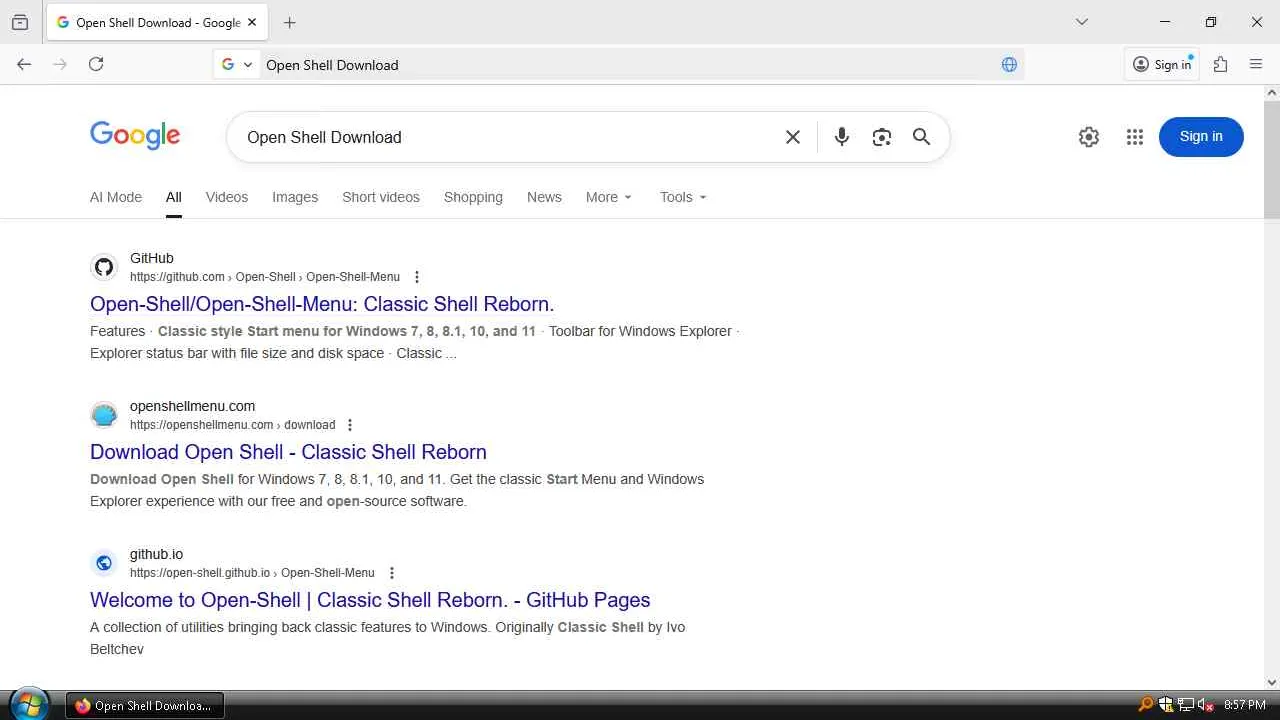The height and width of the screenshot is (720, 1280).
Task: Go back to the previous page
Action: (24, 64)
